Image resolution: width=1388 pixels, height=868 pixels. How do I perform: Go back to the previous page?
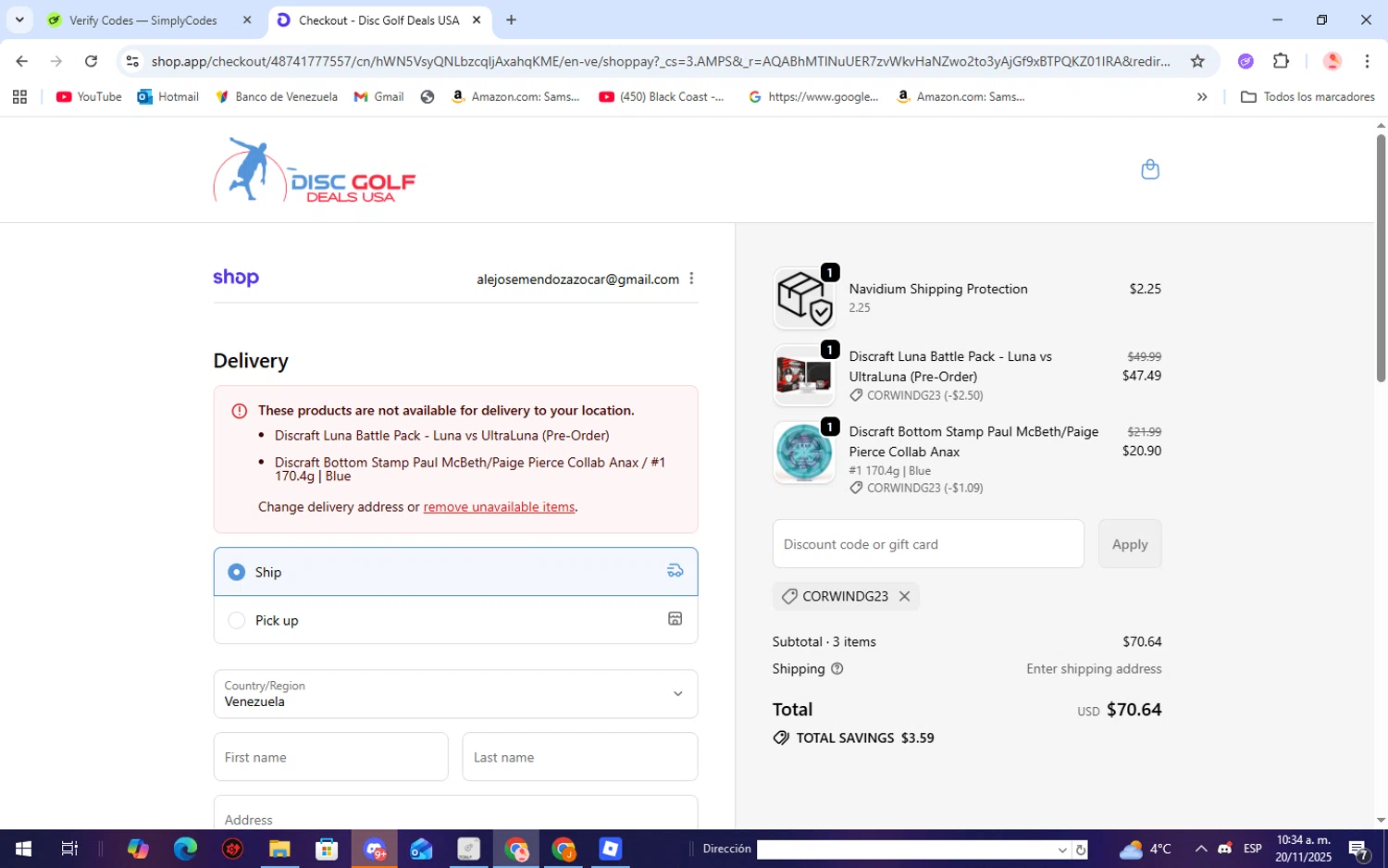click(x=21, y=61)
